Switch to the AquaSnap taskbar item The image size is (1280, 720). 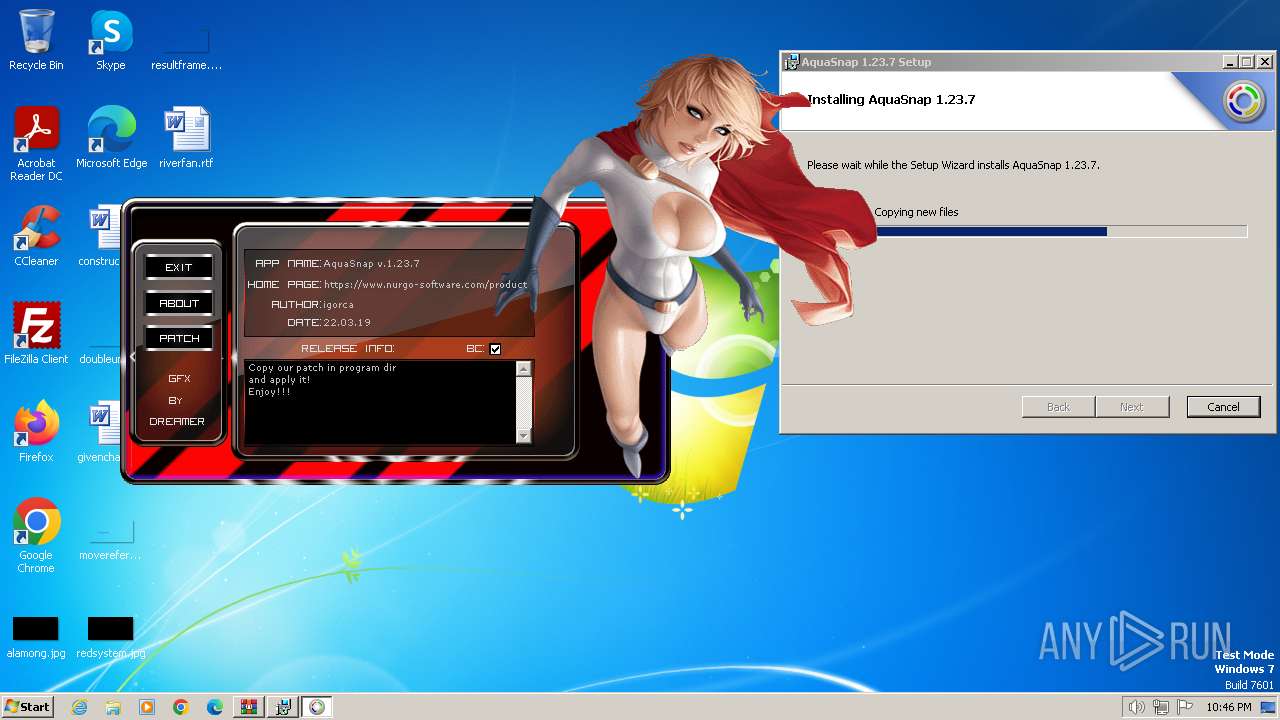pyautogui.click(x=317, y=707)
